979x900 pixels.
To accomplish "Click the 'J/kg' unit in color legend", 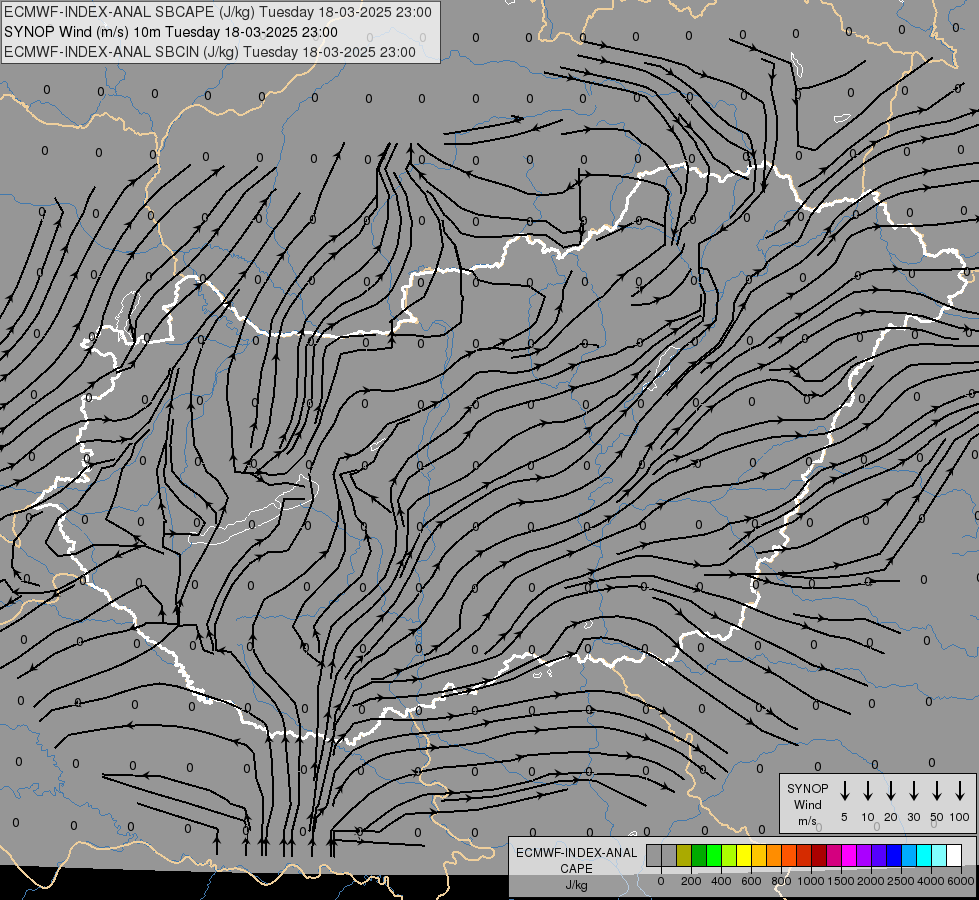I will [576, 885].
